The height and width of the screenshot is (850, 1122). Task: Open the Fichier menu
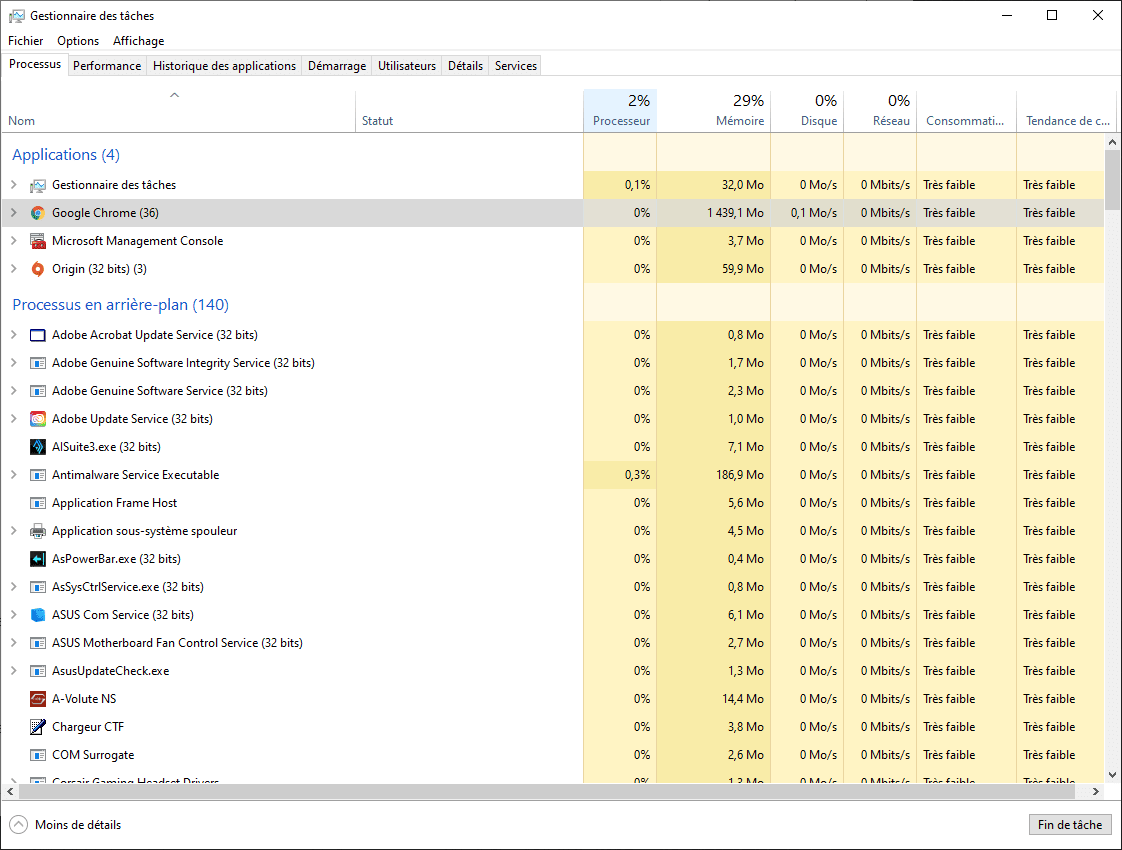pos(26,41)
